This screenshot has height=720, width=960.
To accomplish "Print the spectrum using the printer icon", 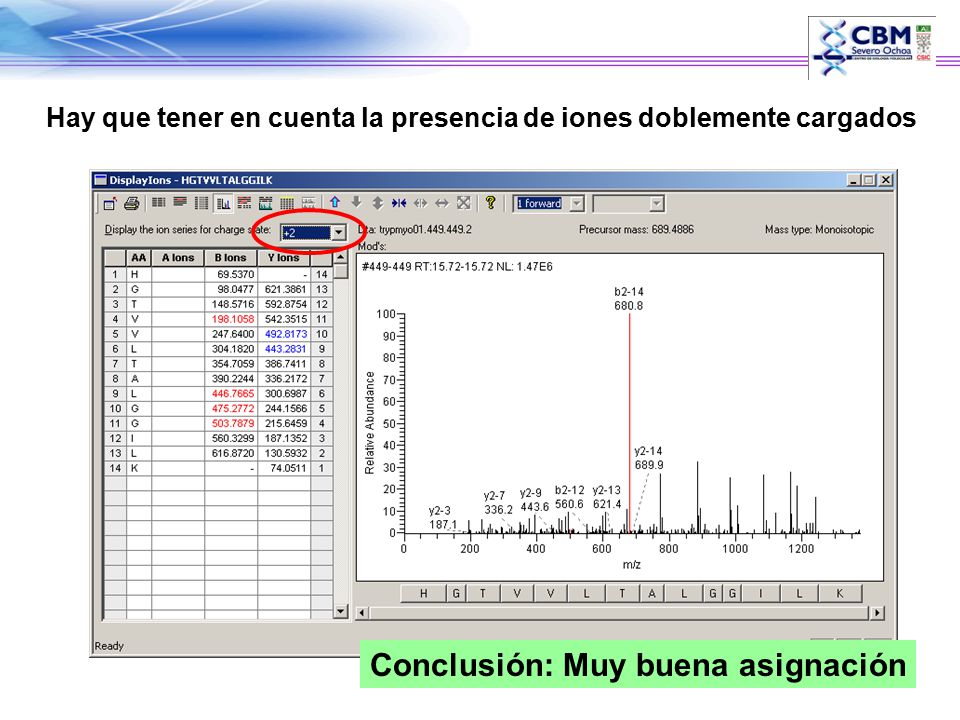I will 132,203.
